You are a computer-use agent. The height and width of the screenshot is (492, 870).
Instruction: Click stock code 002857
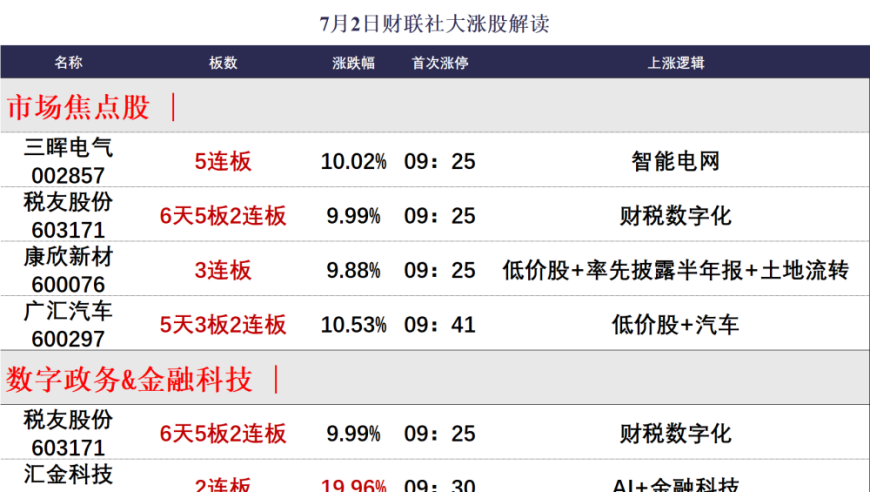point(68,176)
